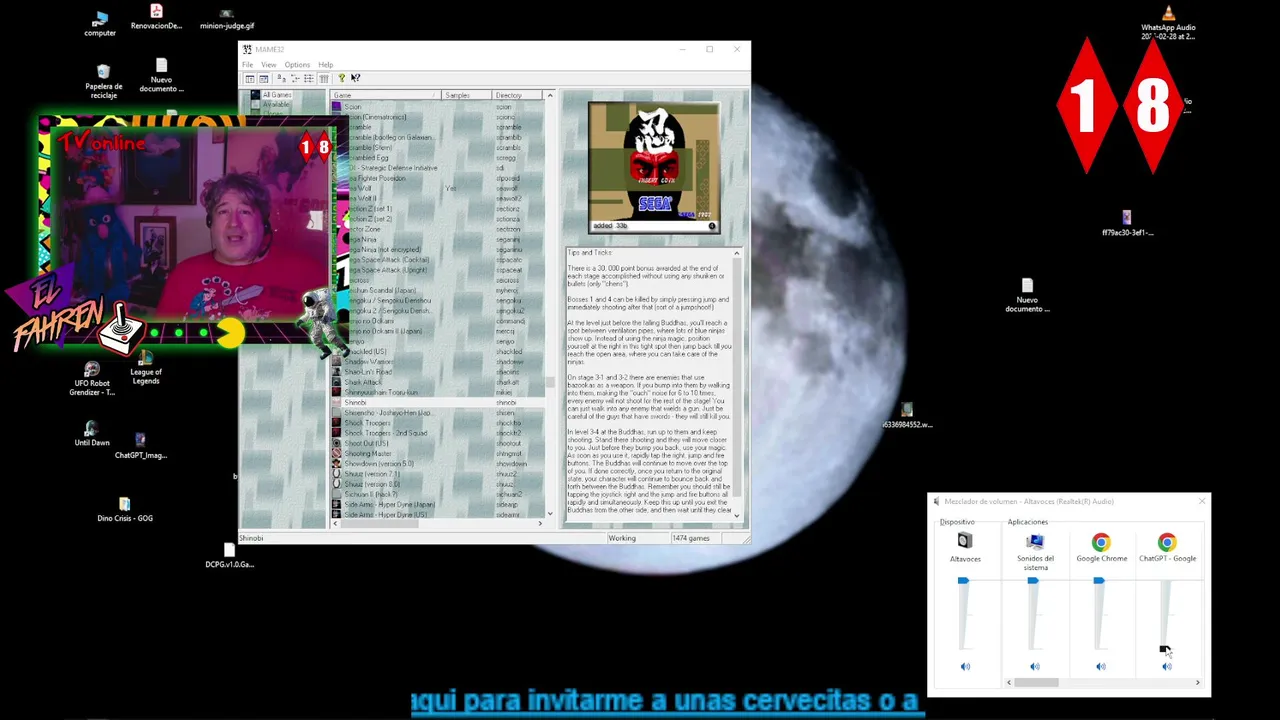Select the Shoot Out (US) row
Image resolution: width=1280 pixels, height=720 pixels.
tap(437, 443)
